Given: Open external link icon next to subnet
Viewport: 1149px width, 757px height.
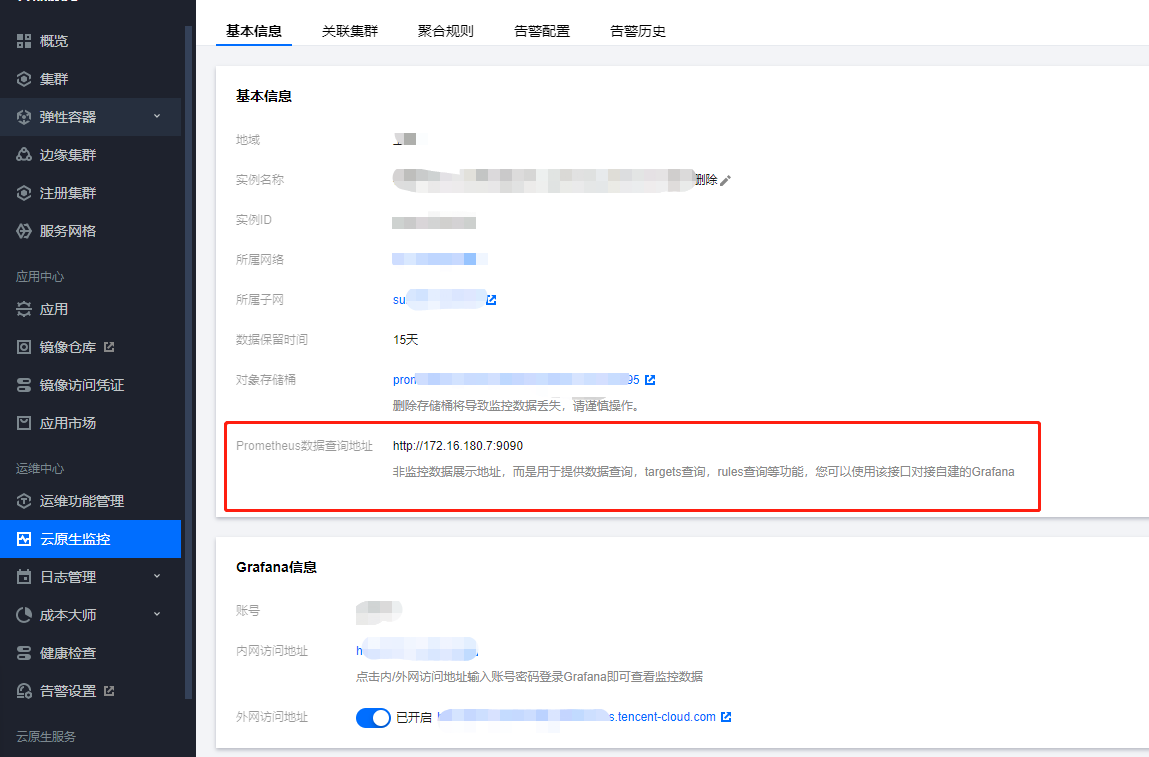Looking at the screenshot, I should [x=491, y=300].
